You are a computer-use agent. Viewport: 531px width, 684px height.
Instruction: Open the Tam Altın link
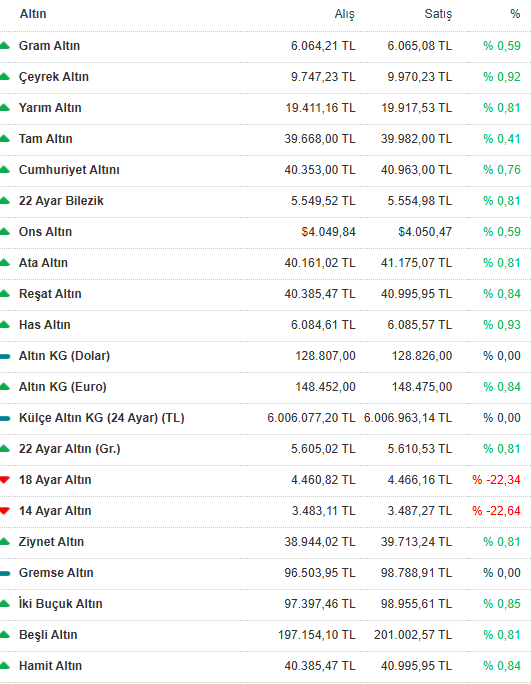click(x=45, y=139)
